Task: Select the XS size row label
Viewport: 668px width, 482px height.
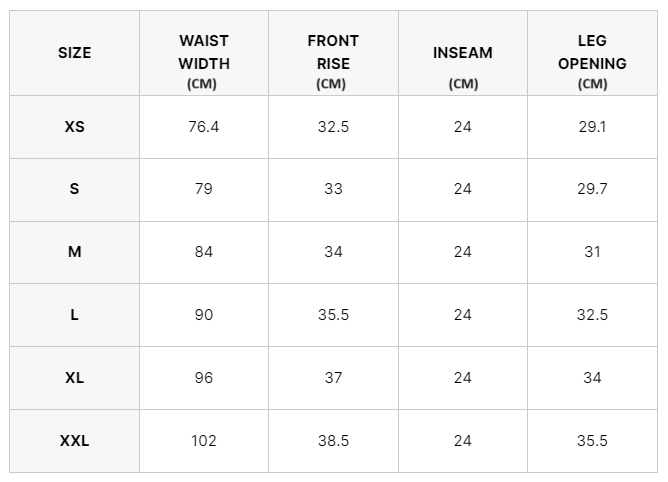Action: click(x=74, y=127)
